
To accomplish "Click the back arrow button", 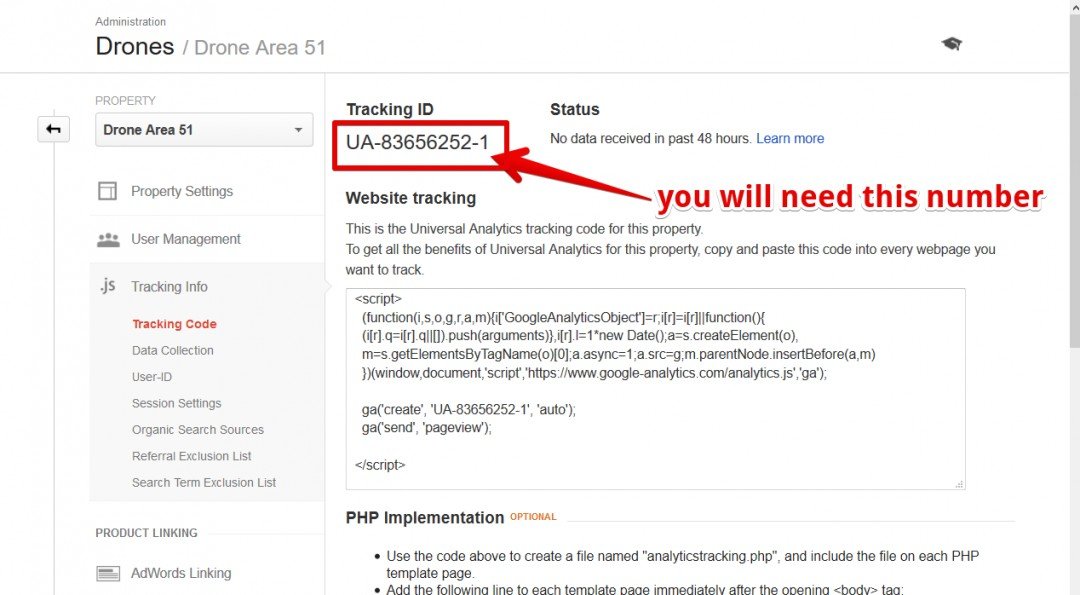I will pos(54,129).
